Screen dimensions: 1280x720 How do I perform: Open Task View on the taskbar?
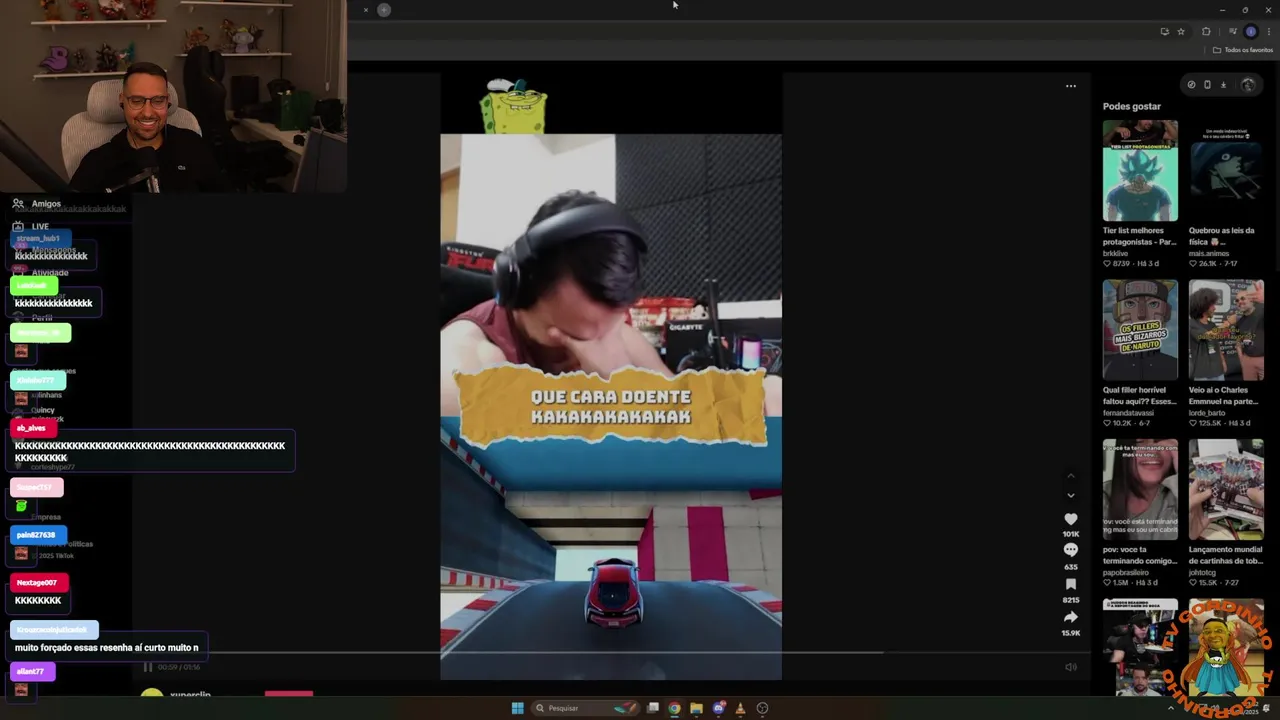(x=653, y=708)
